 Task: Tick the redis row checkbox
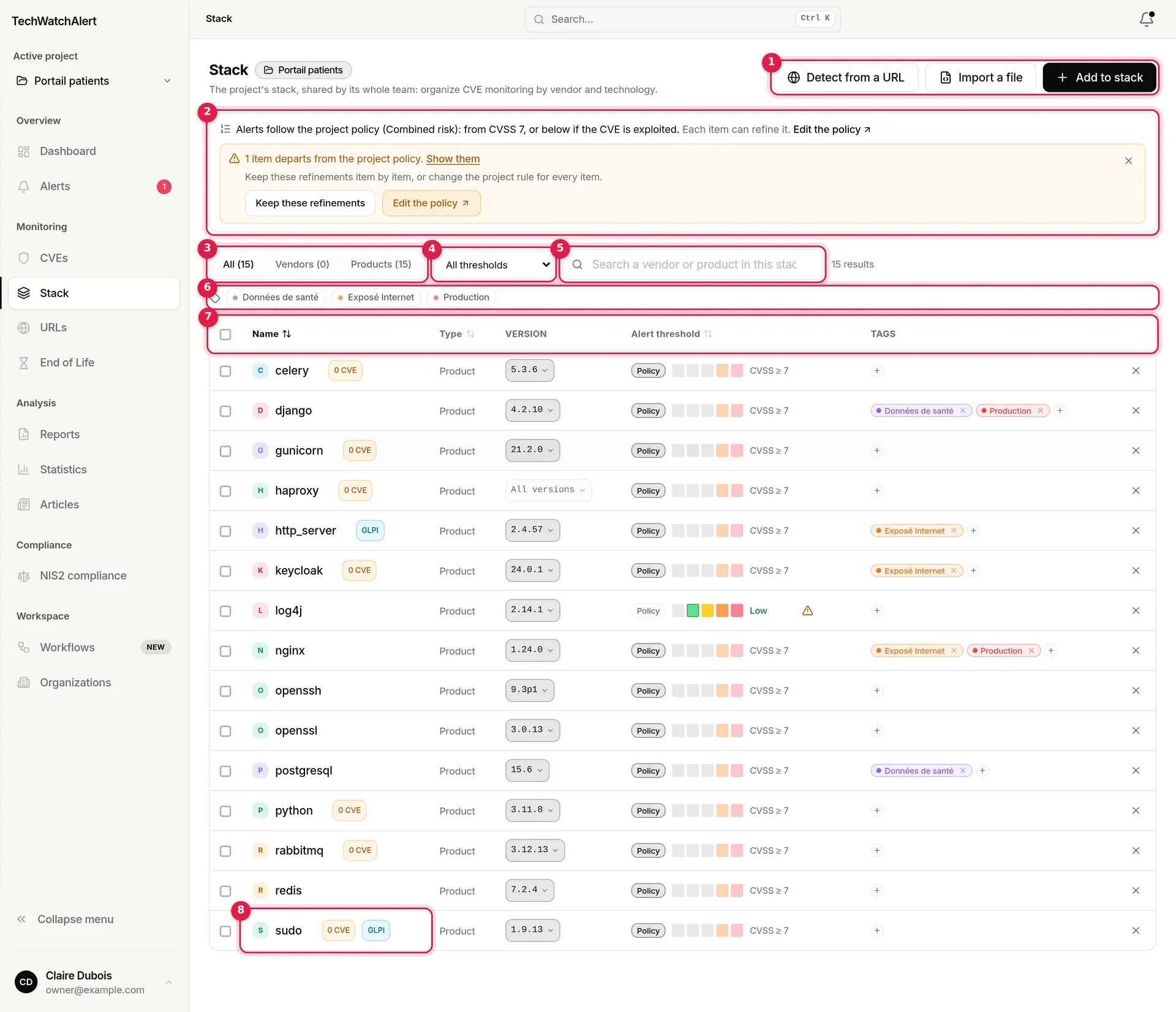tap(225, 891)
